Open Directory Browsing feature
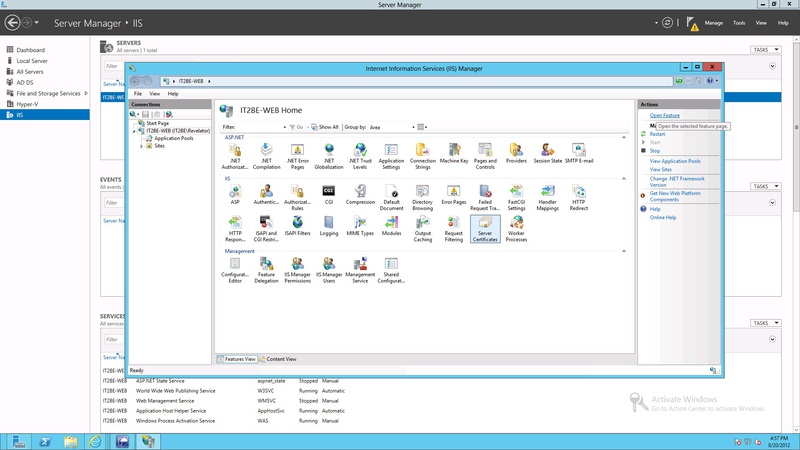The image size is (800, 450). 422,197
